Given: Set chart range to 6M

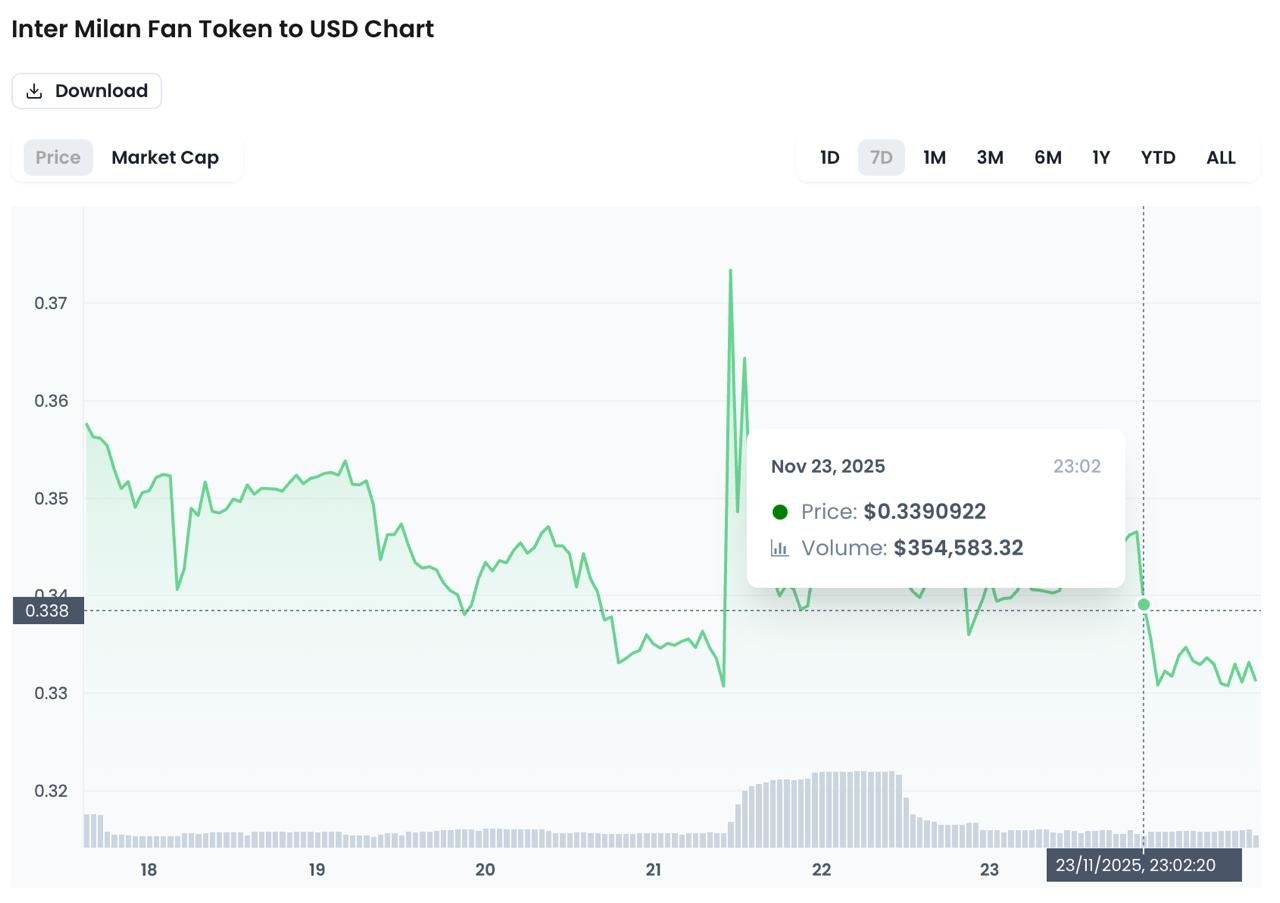Looking at the screenshot, I should pyautogui.click(x=1047, y=157).
